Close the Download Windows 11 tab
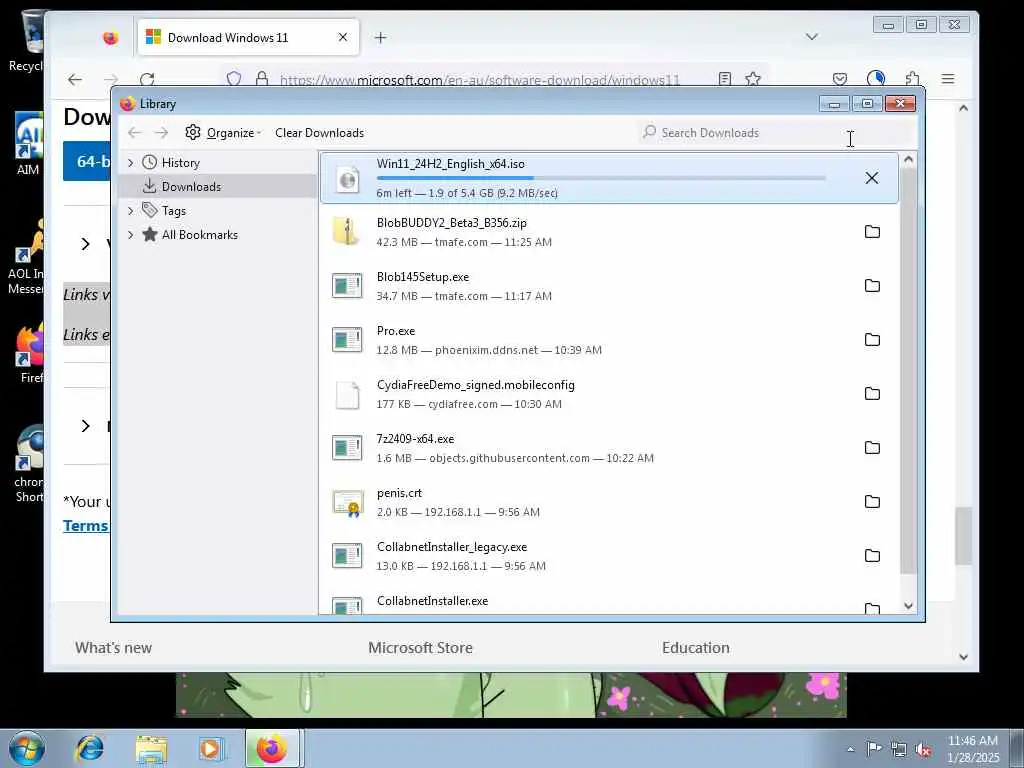The image size is (1024, 768). [343, 37]
